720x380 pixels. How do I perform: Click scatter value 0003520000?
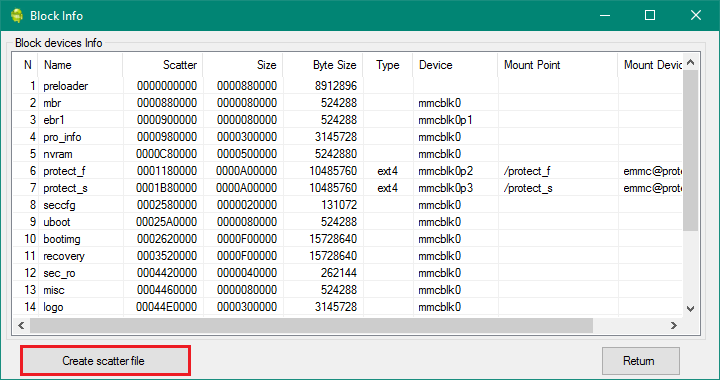pyautogui.click(x=167, y=256)
